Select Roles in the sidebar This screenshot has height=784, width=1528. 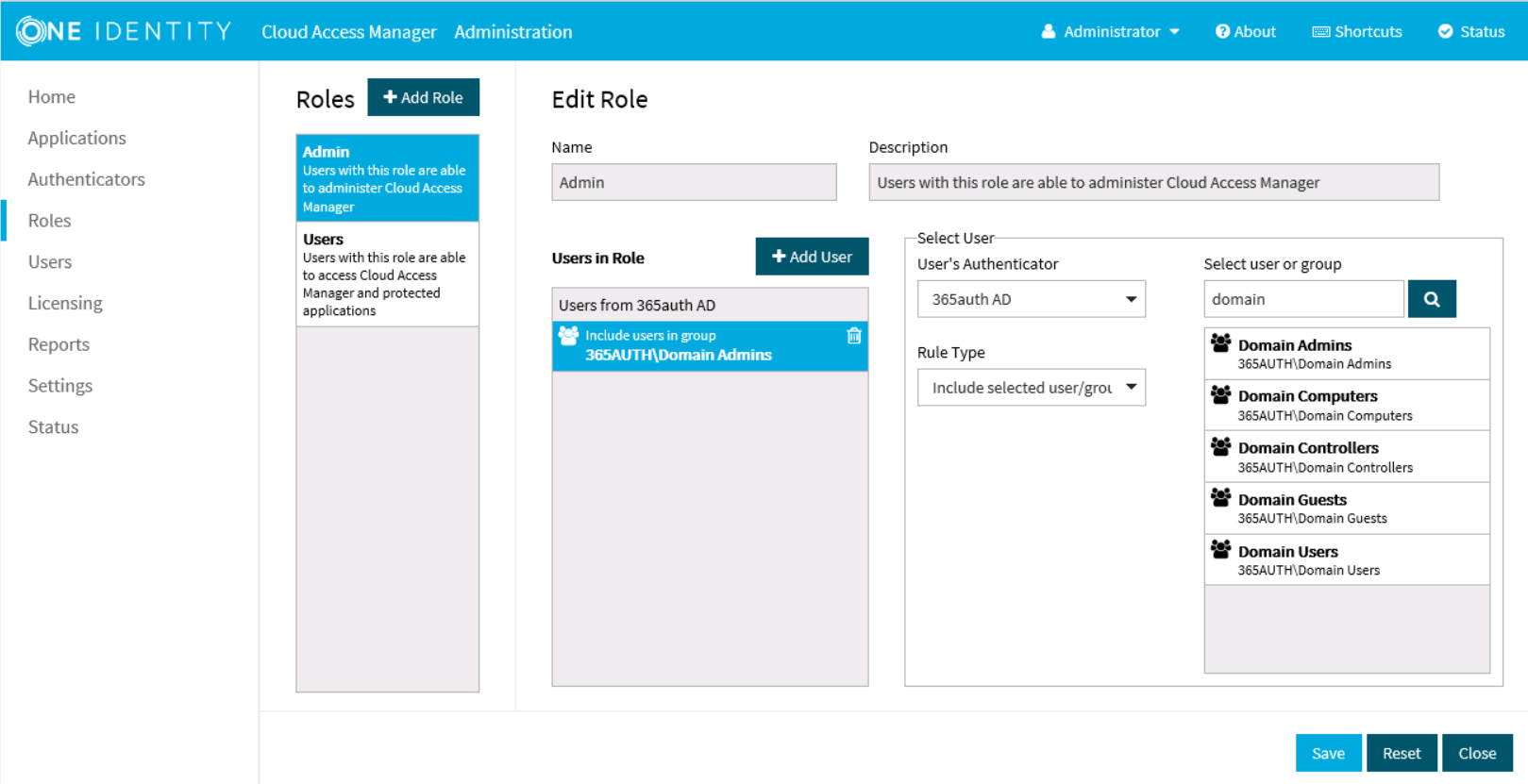(x=49, y=221)
